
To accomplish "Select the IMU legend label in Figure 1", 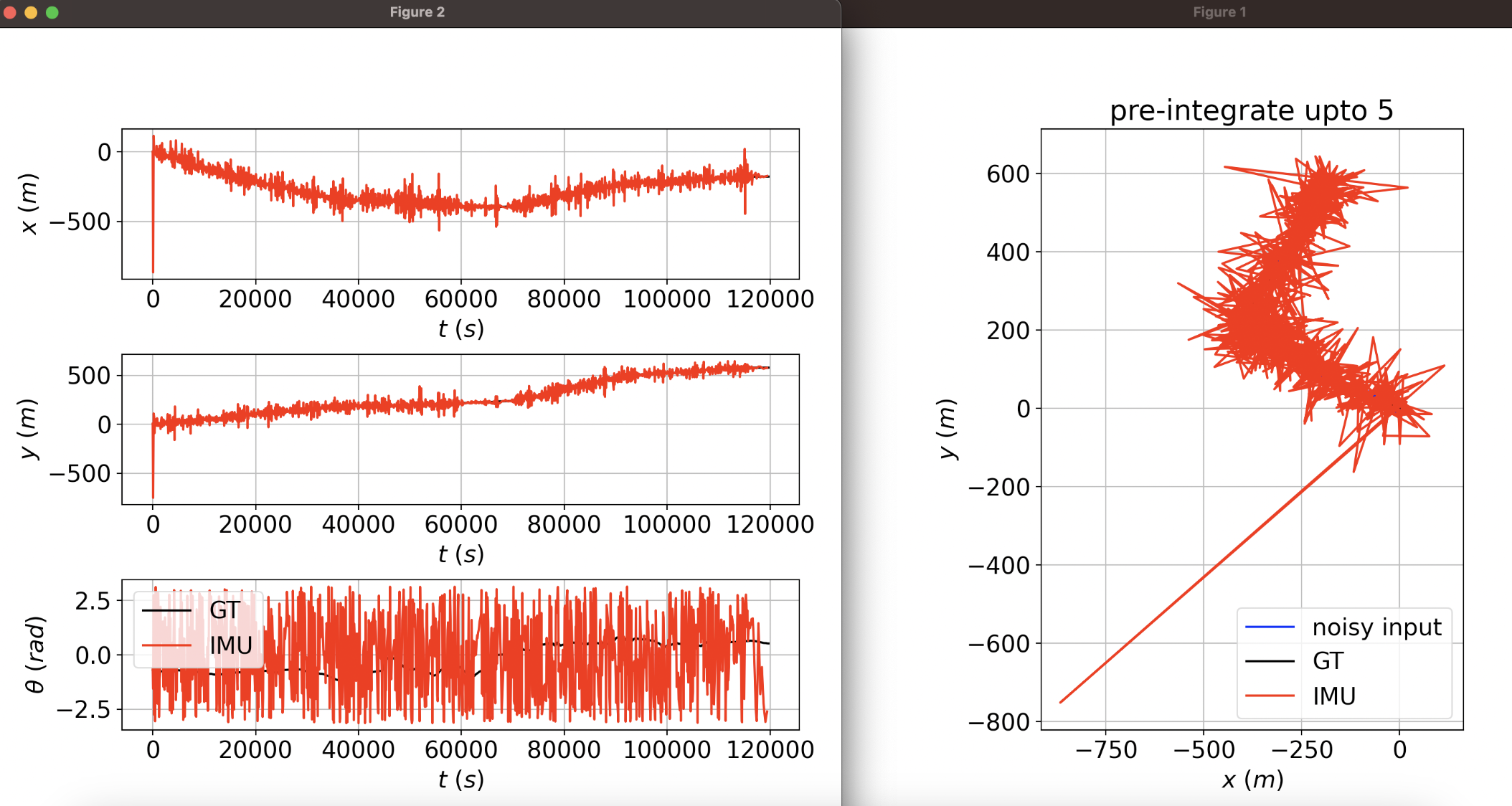I will point(1333,696).
